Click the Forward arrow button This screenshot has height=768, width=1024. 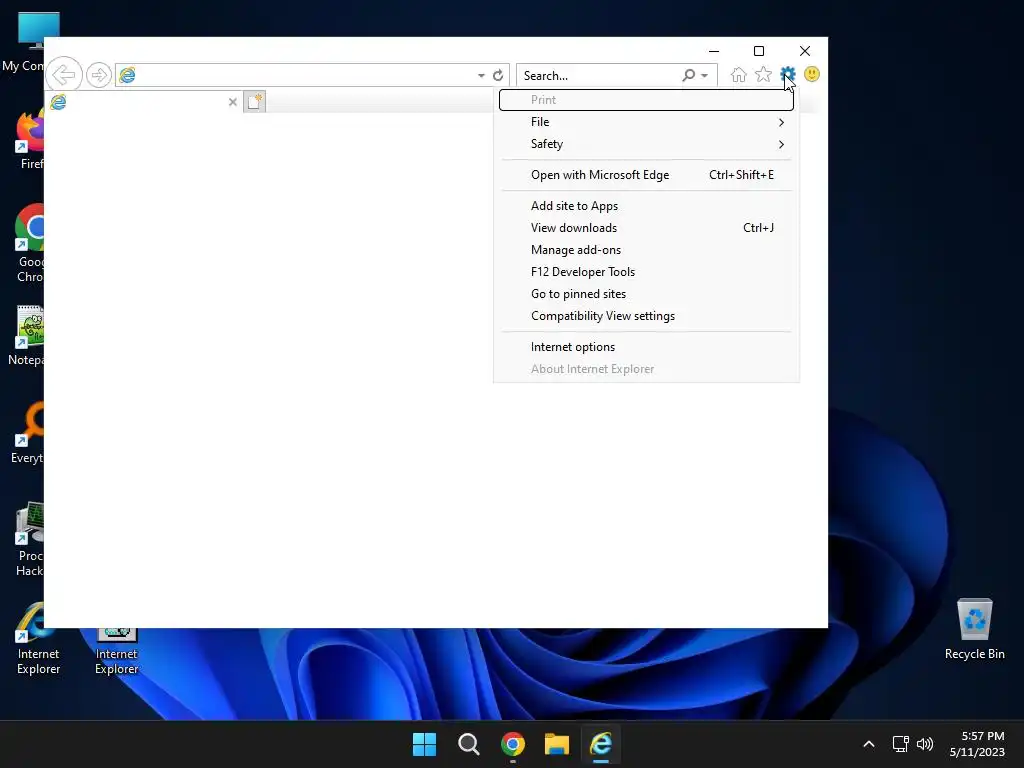99,75
